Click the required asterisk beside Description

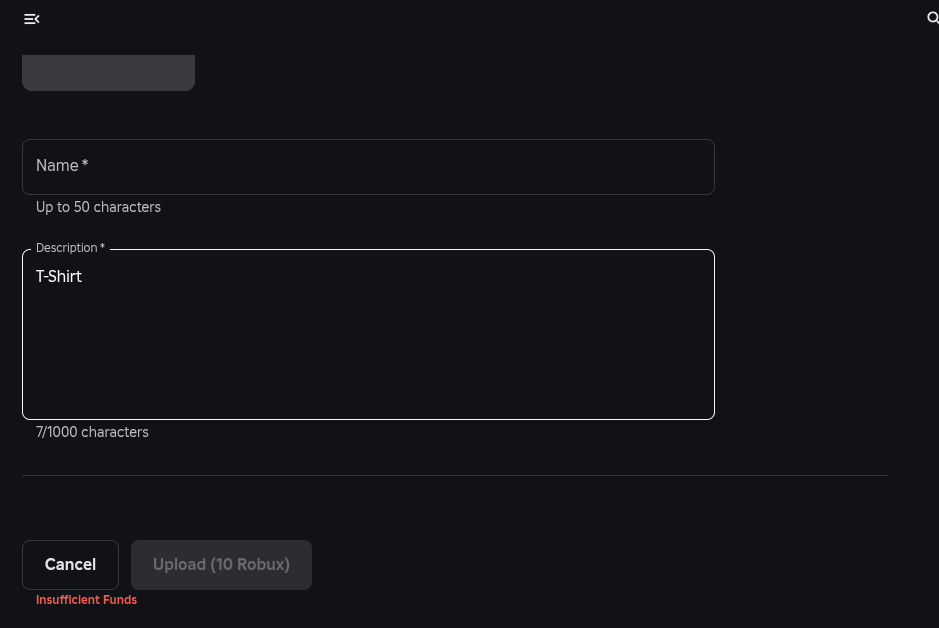102,247
